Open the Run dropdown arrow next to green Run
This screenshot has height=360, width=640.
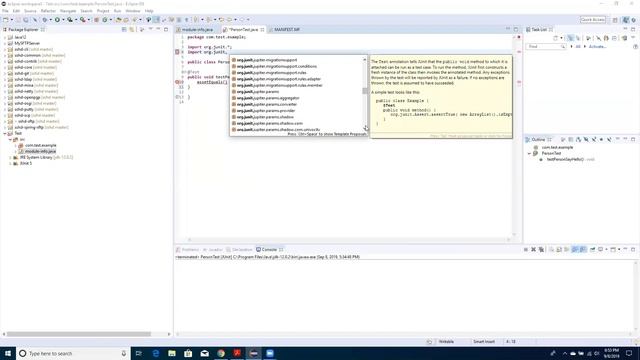pos(63,20)
